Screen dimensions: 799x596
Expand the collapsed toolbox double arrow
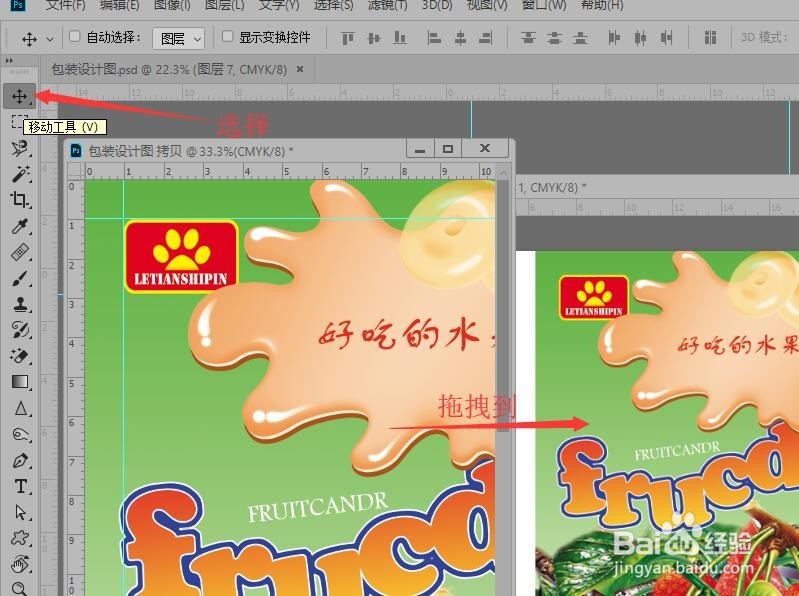9,61
